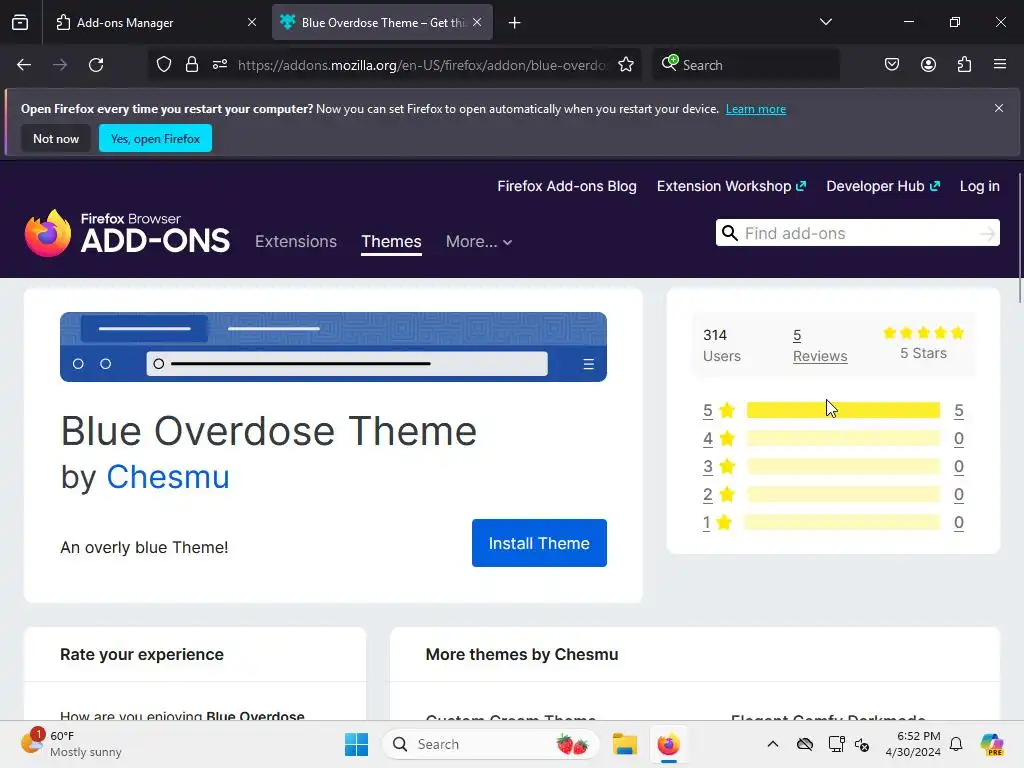
Task: Open the Extensions section
Action: tap(296, 242)
